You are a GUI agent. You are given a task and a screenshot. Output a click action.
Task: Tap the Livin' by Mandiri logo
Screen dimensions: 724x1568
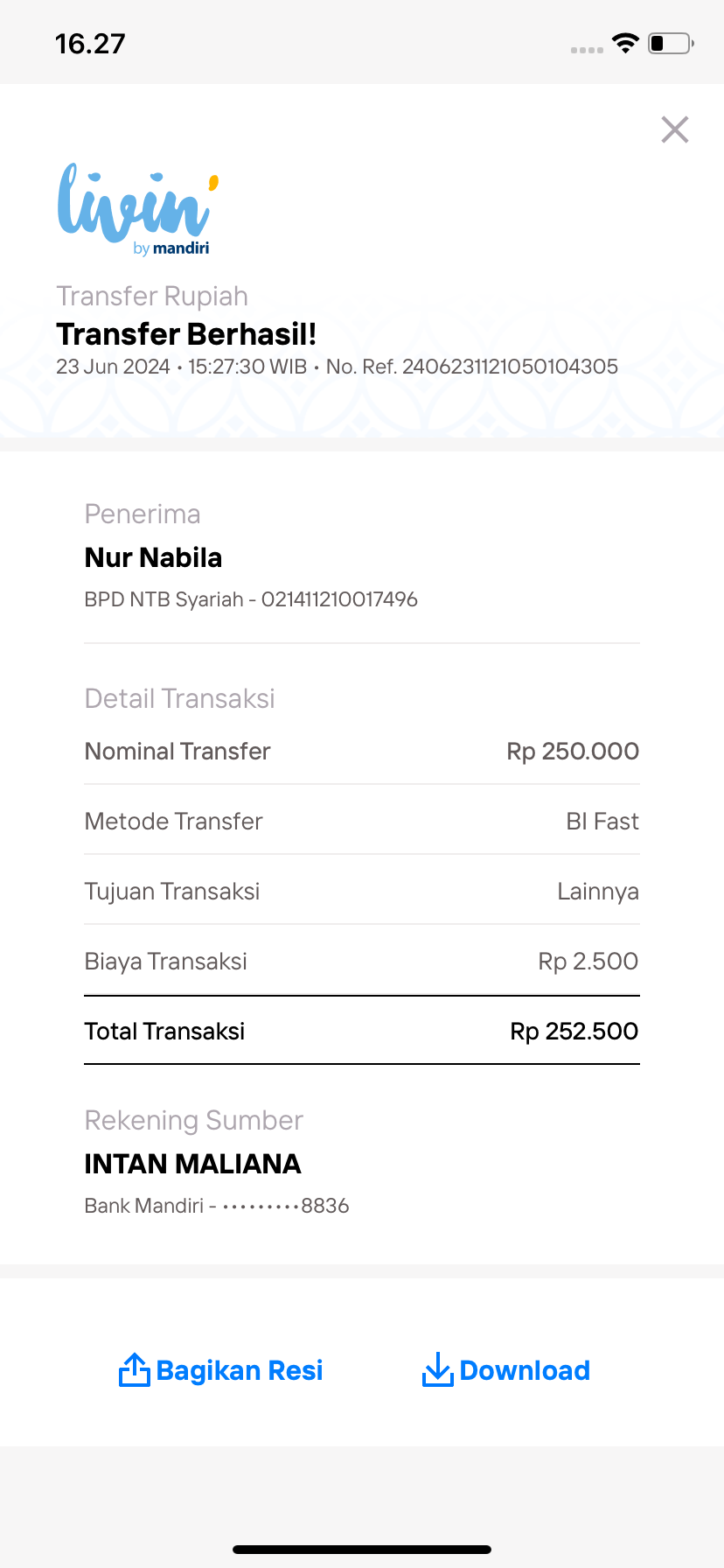[138, 210]
